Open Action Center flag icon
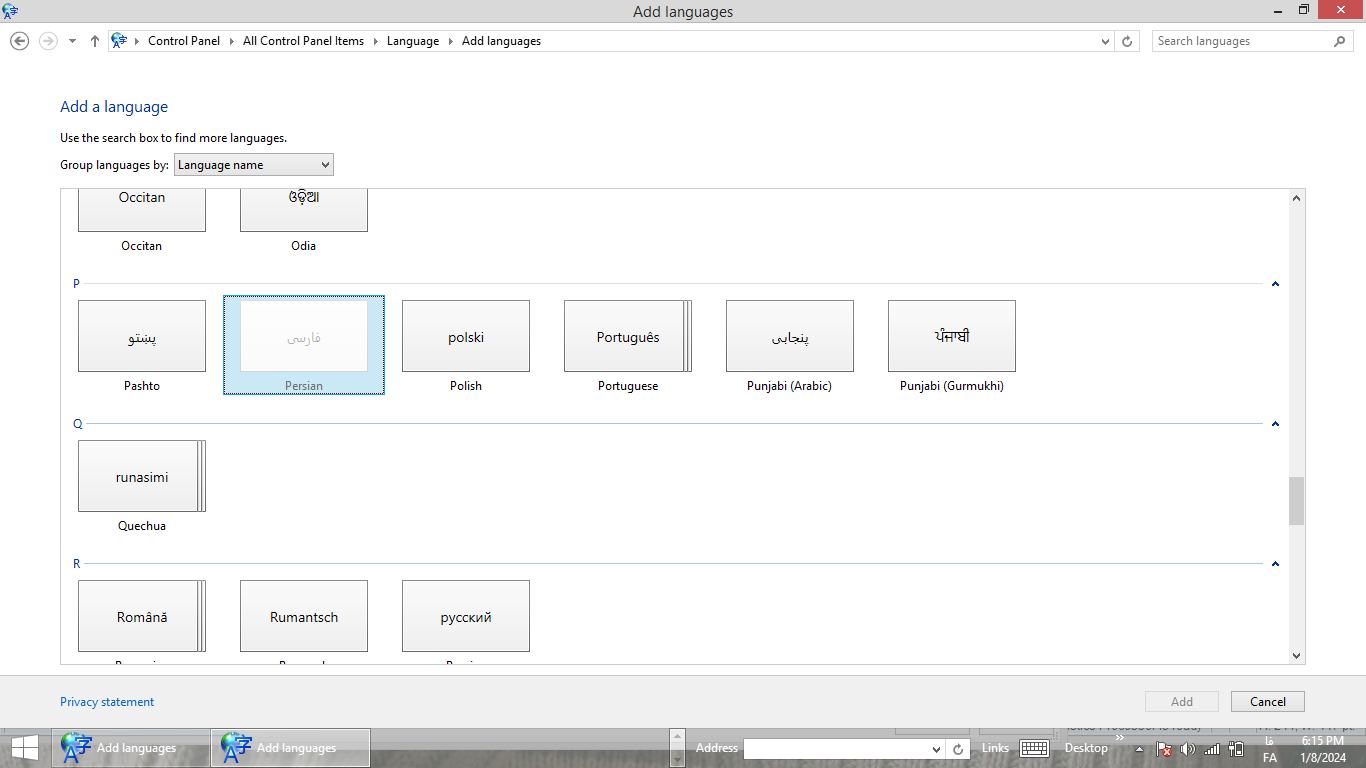Image resolution: width=1366 pixels, height=768 pixels. (1164, 749)
